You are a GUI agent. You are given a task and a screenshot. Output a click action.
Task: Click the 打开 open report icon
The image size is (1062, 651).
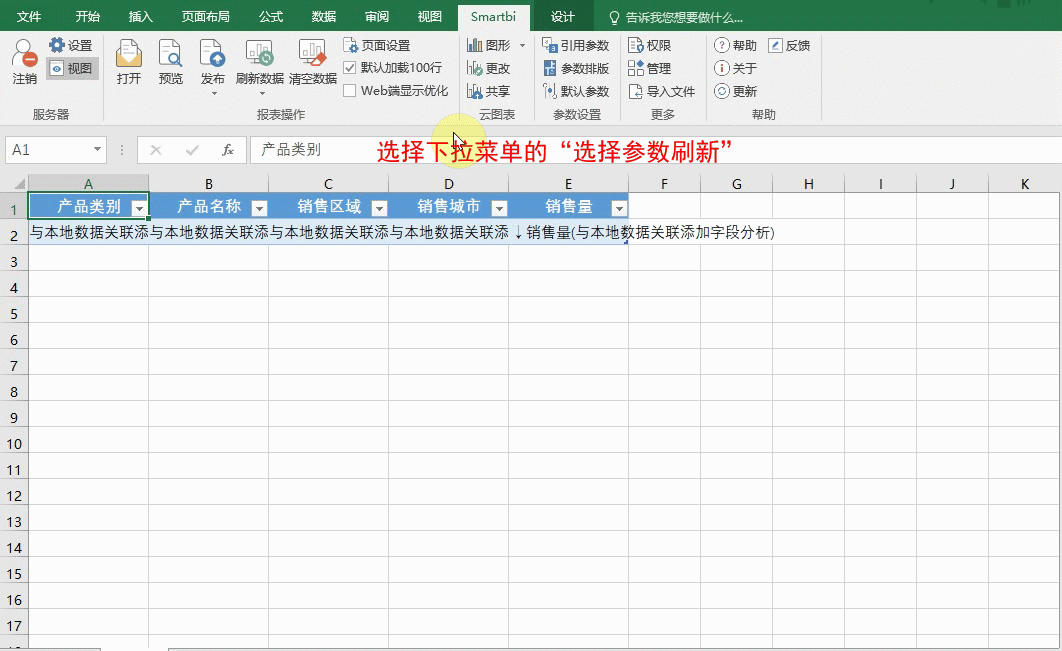point(129,54)
